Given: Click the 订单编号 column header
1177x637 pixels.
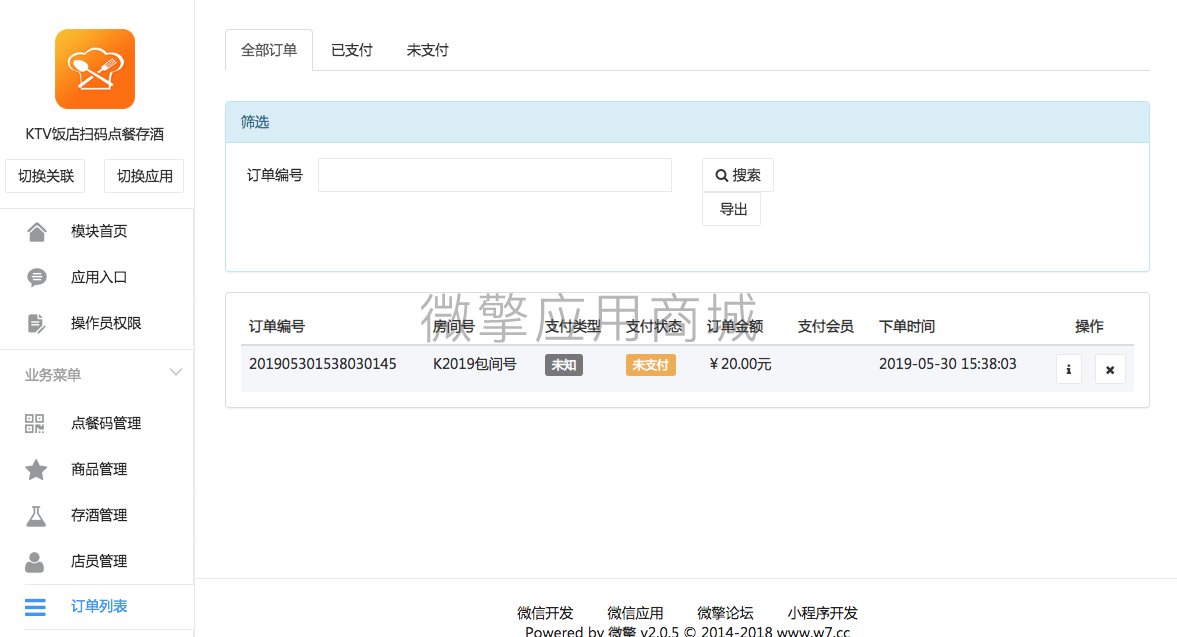Looking at the screenshot, I should click(x=277, y=326).
